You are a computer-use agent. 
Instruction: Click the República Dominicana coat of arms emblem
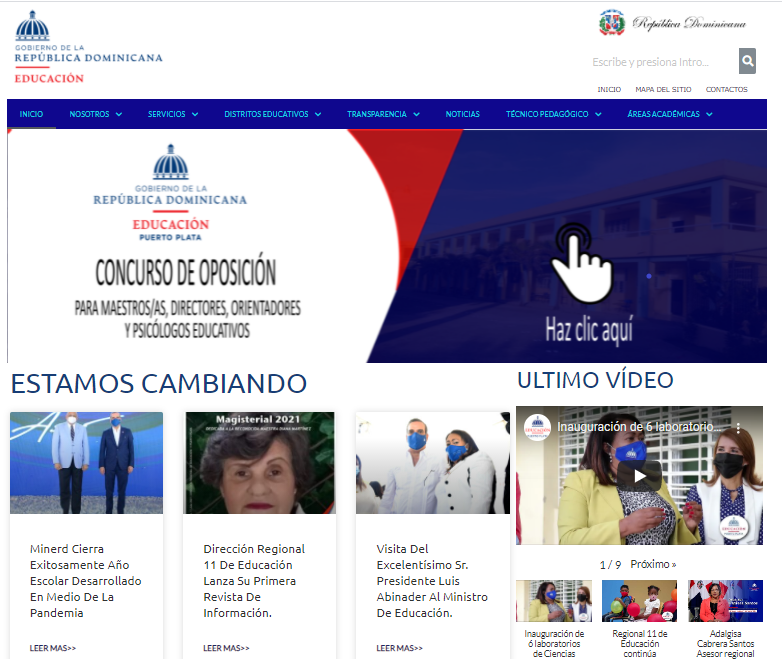tap(612, 22)
